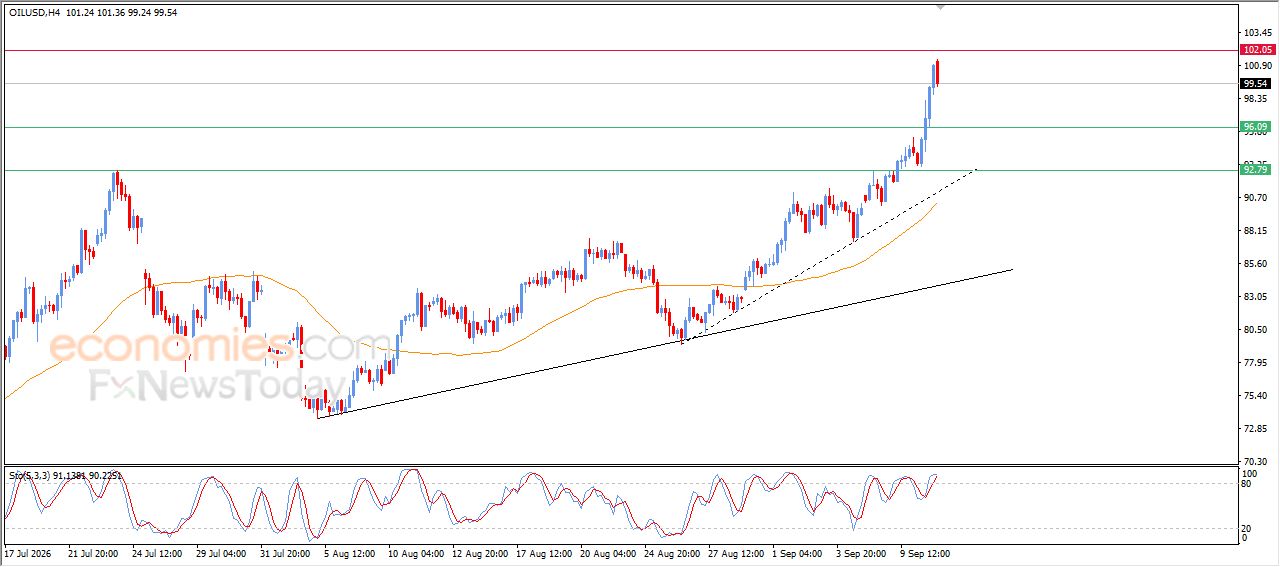The height and width of the screenshot is (567, 1280).
Task: Select the green 96.09 price label
Action: (x=1255, y=127)
